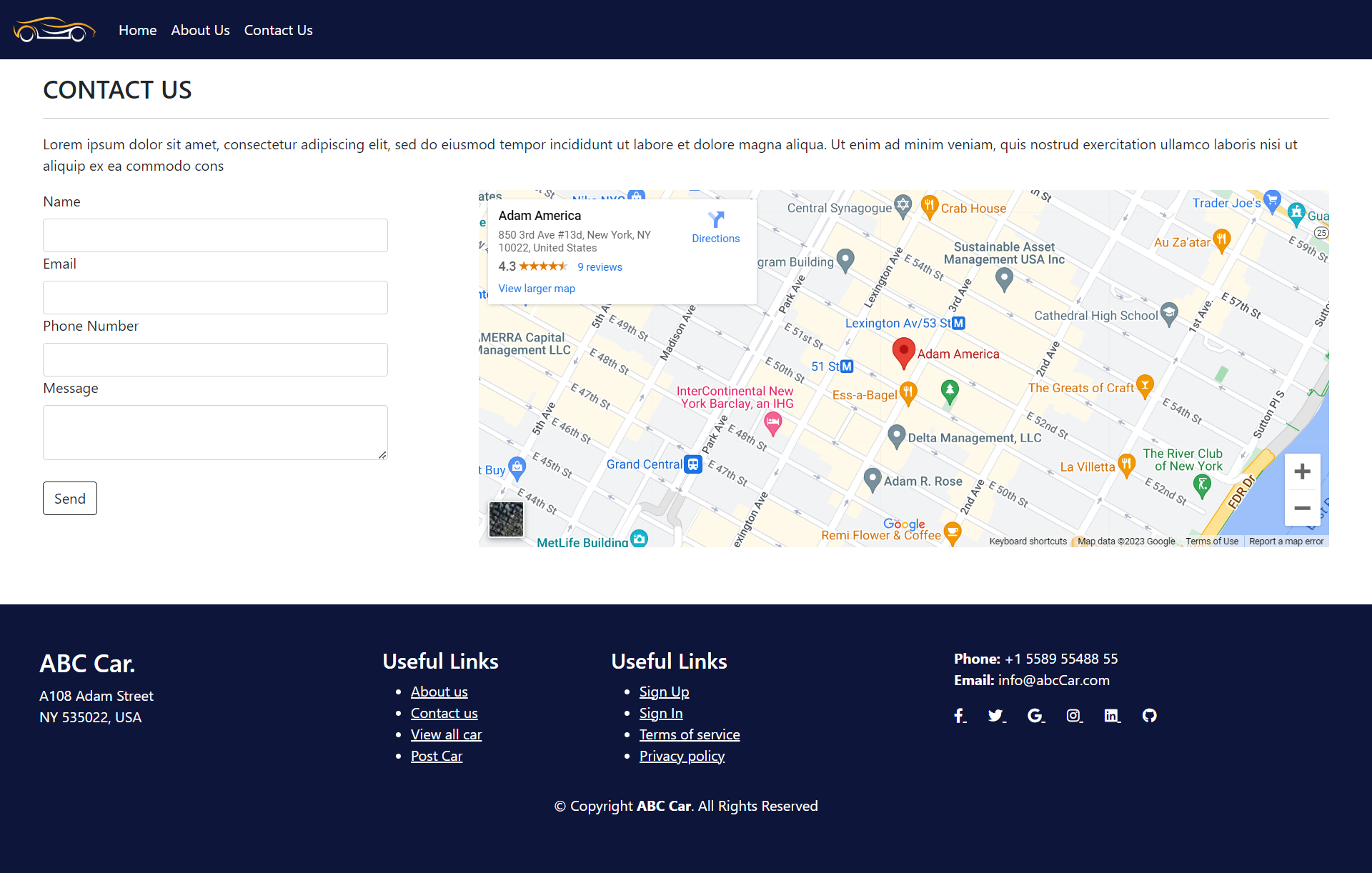Screen dimensions: 1372x873
Task: Focus the Name input field
Action: click(x=215, y=235)
